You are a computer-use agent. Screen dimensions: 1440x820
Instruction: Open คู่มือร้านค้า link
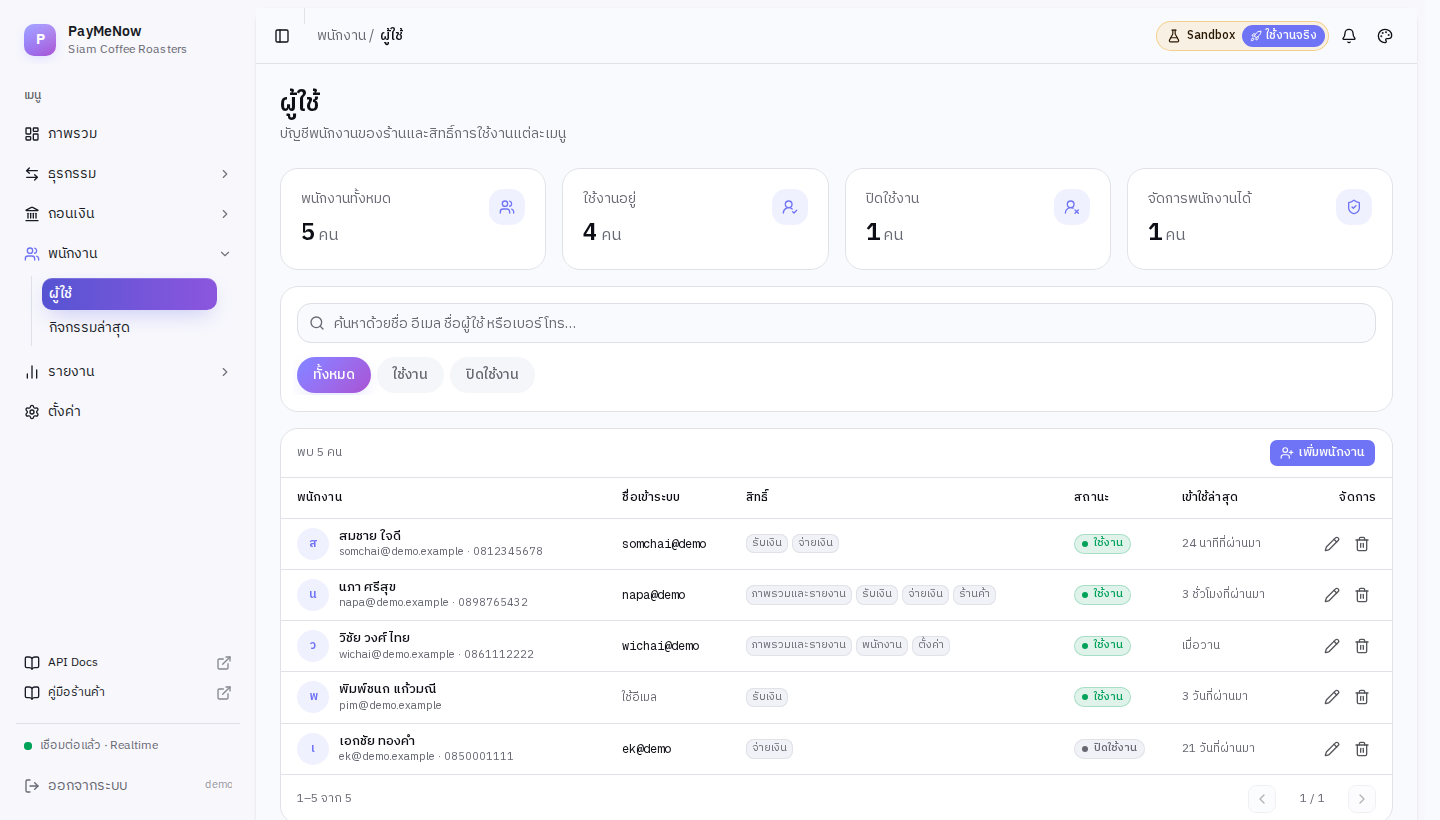click(x=128, y=693)
